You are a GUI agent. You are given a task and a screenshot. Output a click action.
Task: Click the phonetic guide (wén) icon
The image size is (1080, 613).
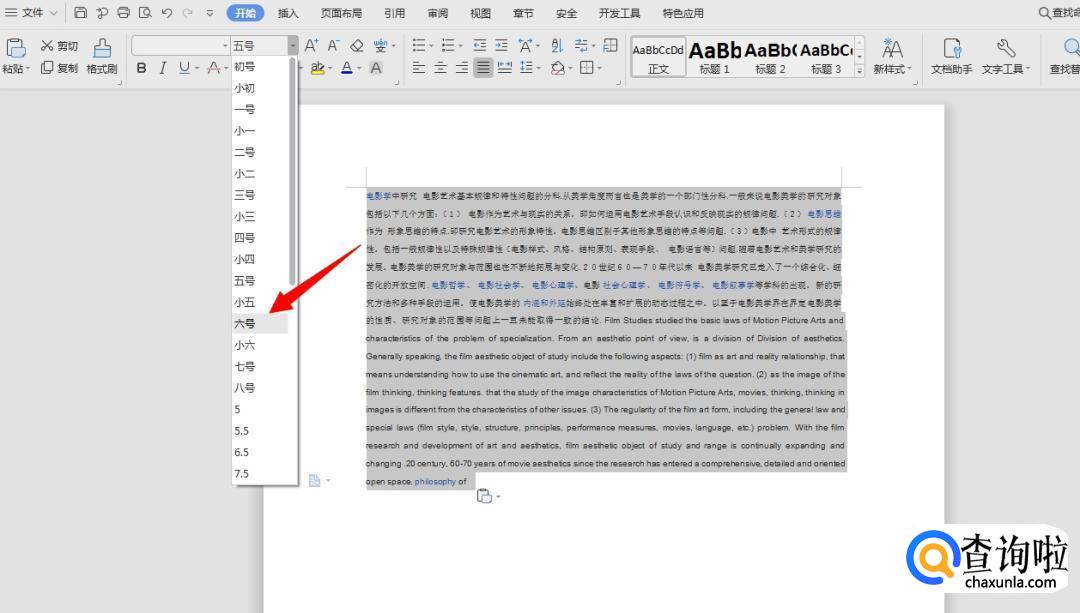point(380,45)
